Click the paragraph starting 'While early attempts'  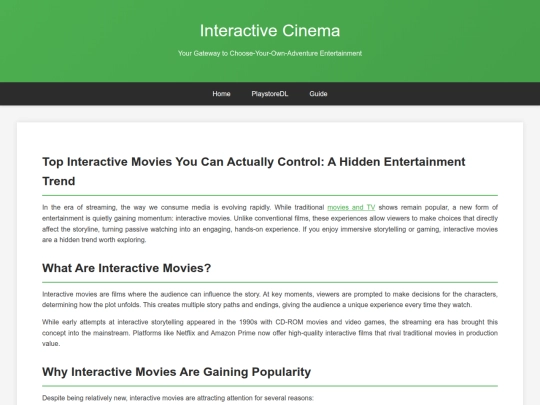(270, 333)
